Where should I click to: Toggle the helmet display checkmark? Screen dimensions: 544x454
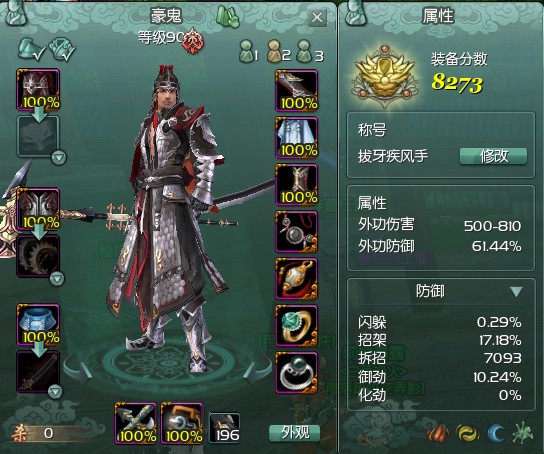pos(32,49)
